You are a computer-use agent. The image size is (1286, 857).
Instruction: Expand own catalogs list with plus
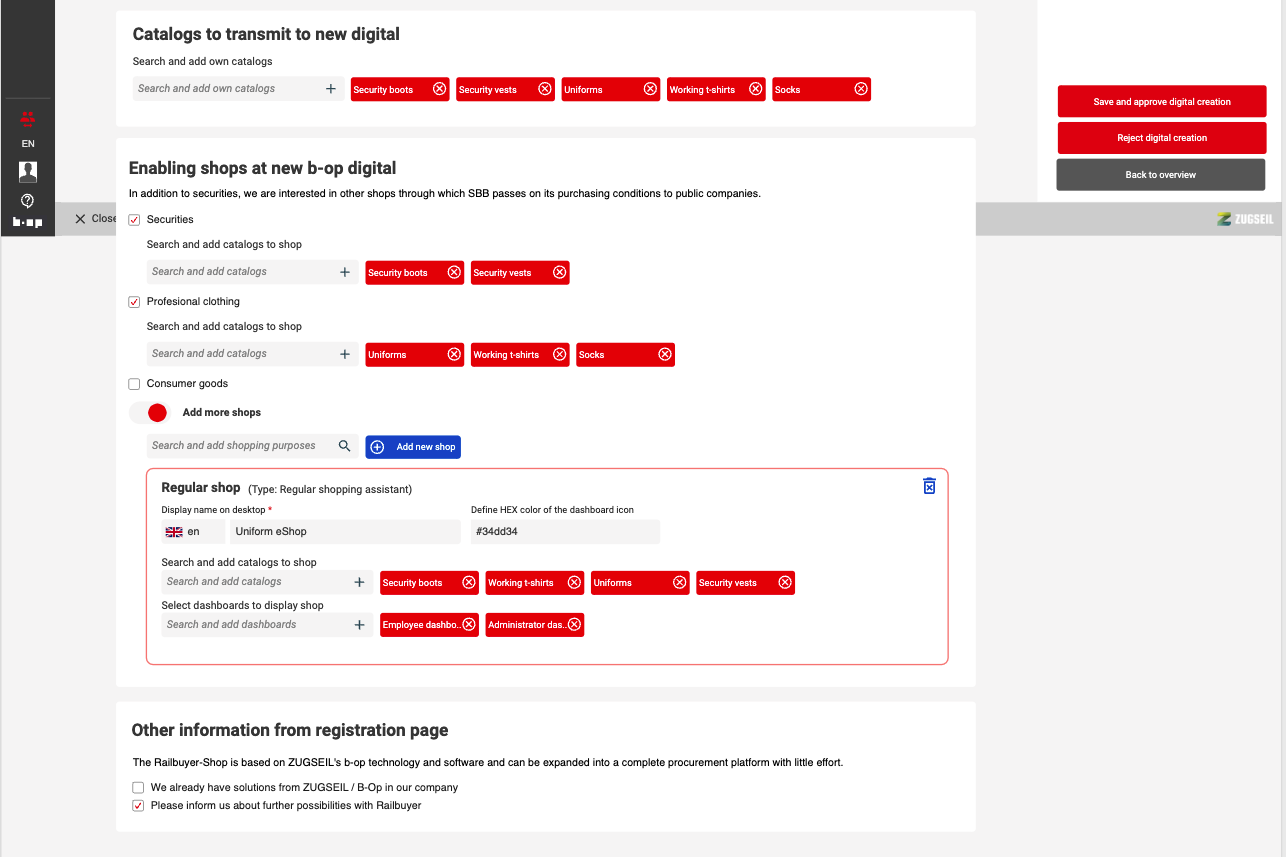click(331, 89)
